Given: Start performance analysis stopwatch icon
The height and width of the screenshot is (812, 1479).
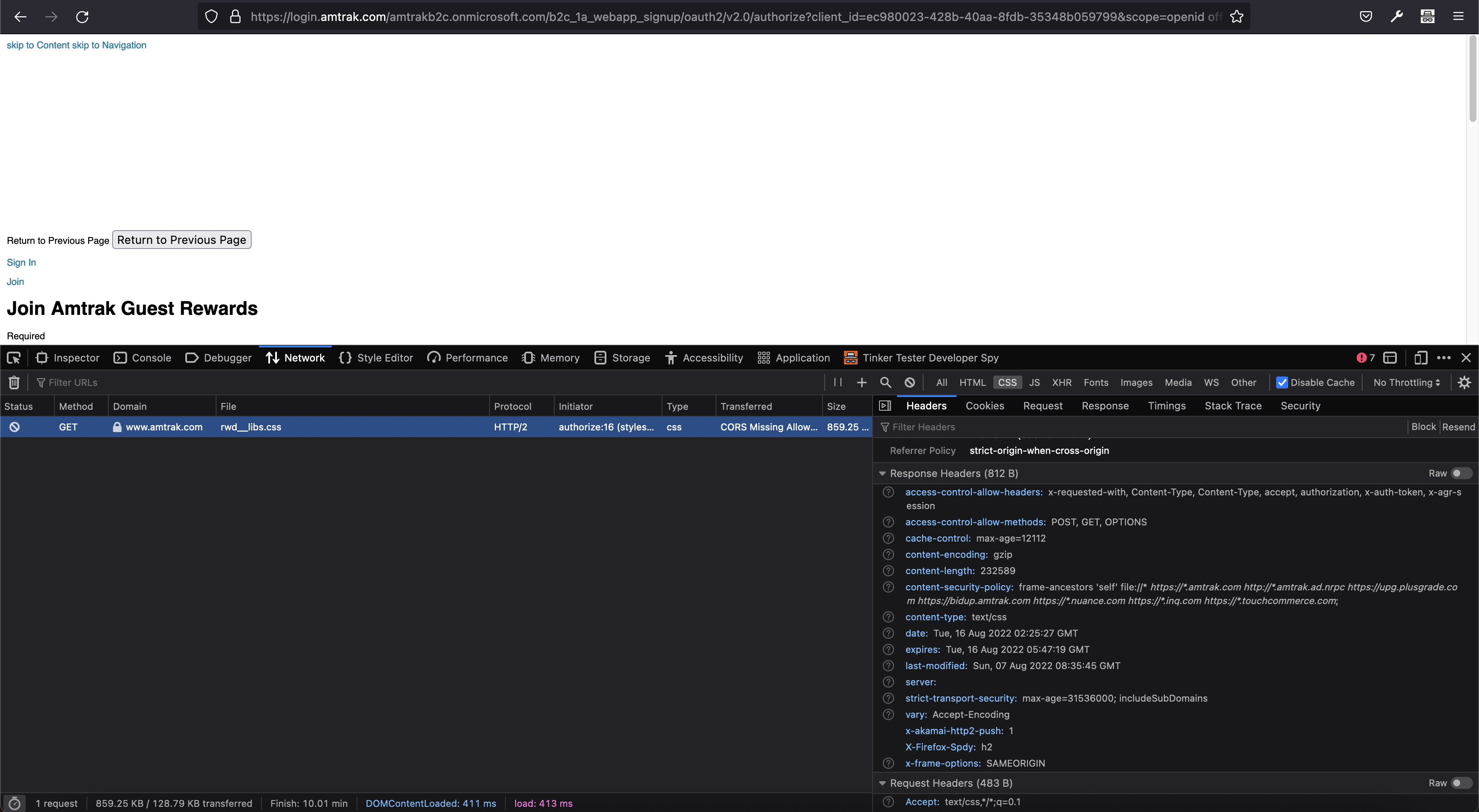Looking at the screenshot, I should pos(15,803).
